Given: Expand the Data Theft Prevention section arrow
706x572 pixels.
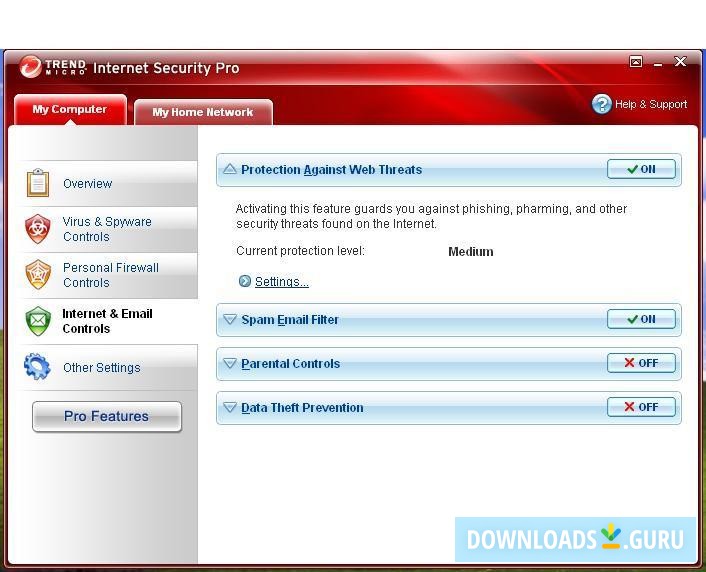Looking at the screenshot, I should (230, 407).
